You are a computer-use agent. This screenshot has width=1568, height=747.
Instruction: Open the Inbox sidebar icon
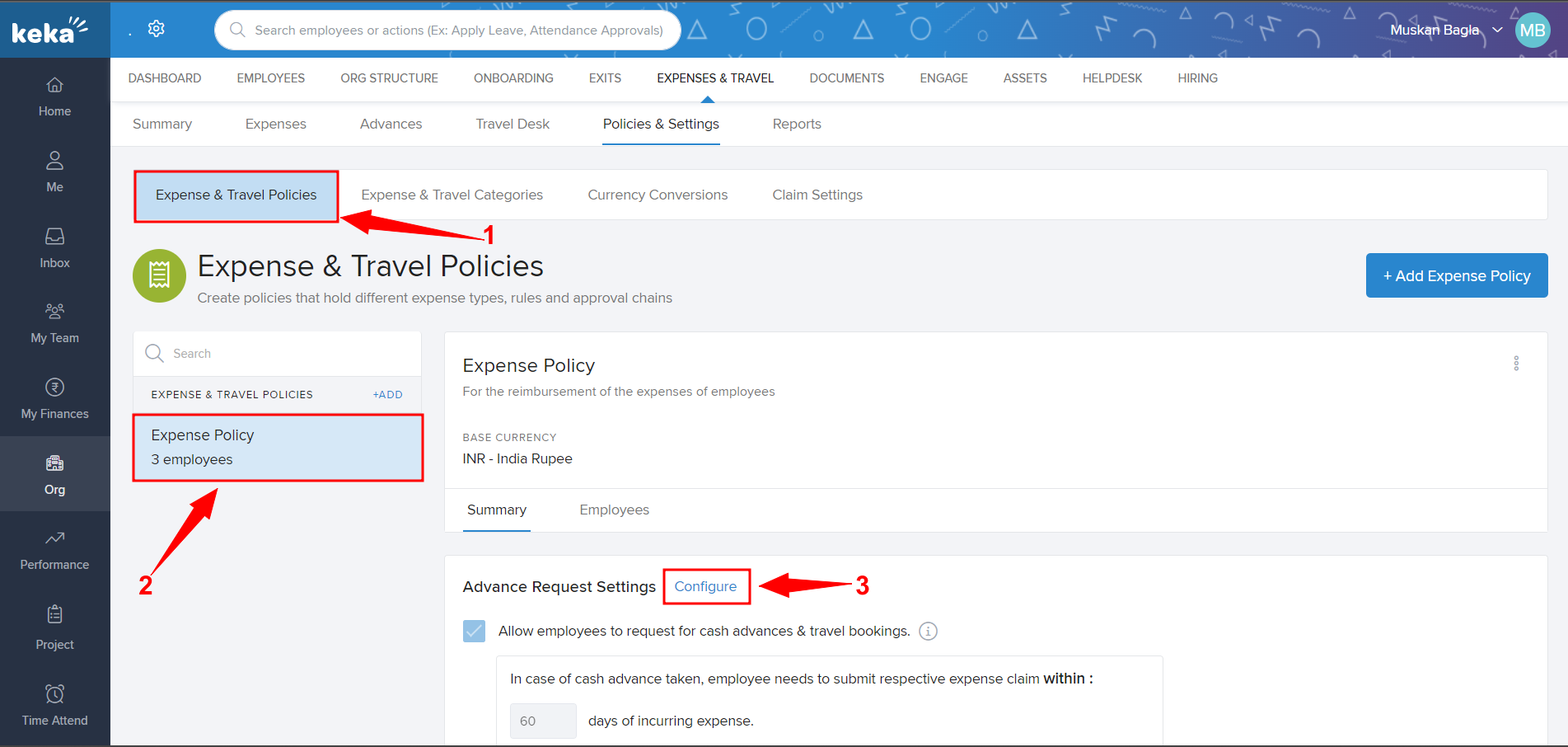tap(54, 237)
